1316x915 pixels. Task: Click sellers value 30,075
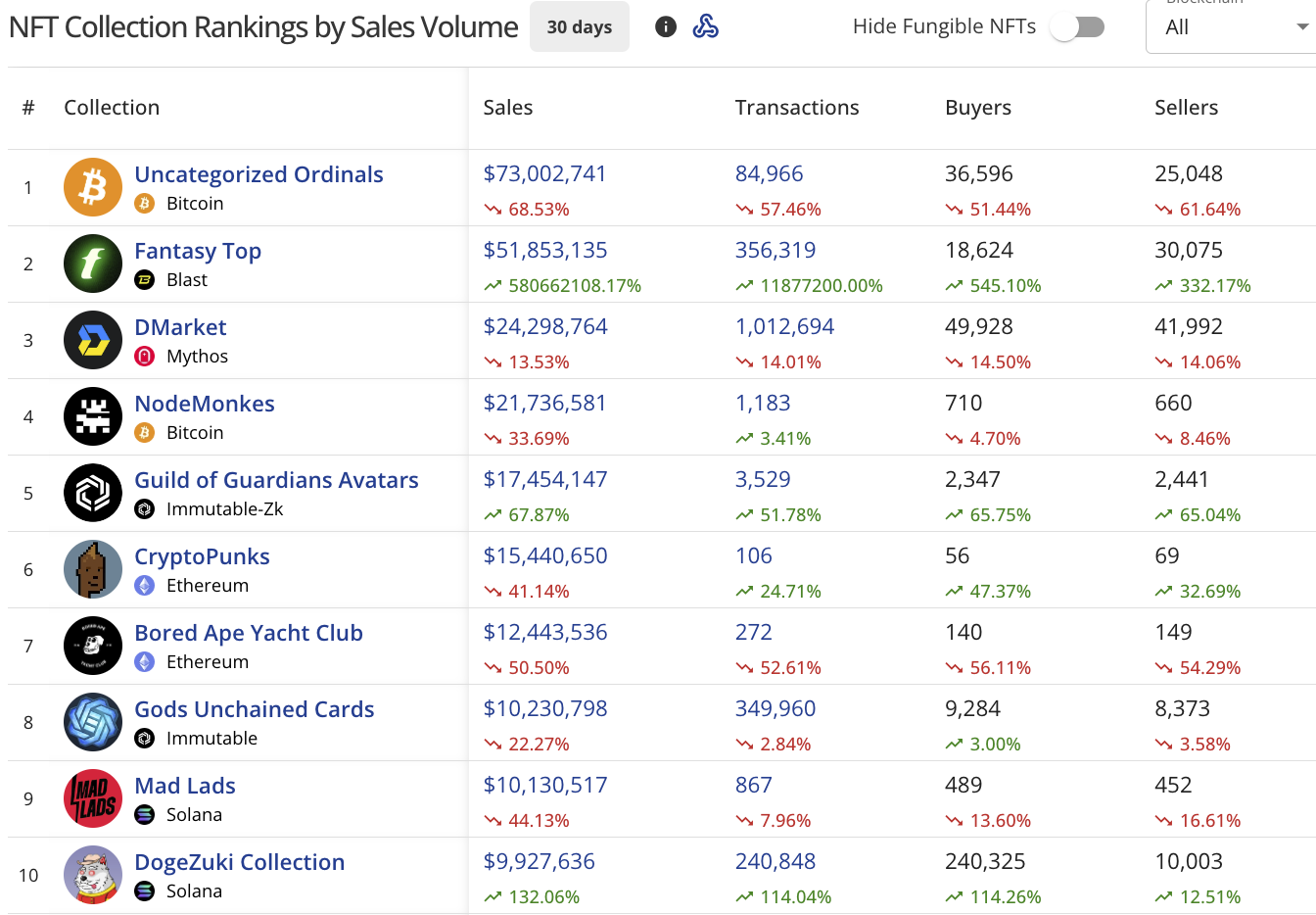click(1189, 250)
